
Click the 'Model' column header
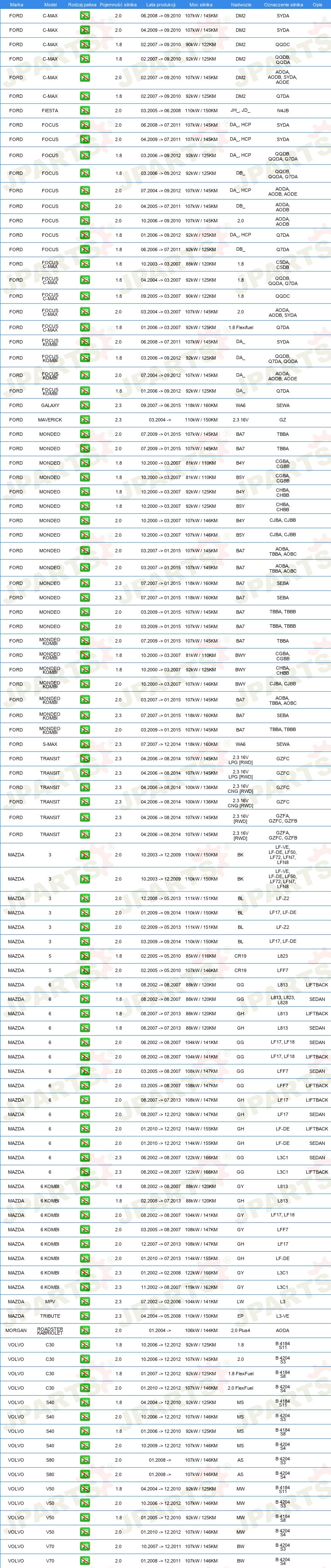coord(50,4)
